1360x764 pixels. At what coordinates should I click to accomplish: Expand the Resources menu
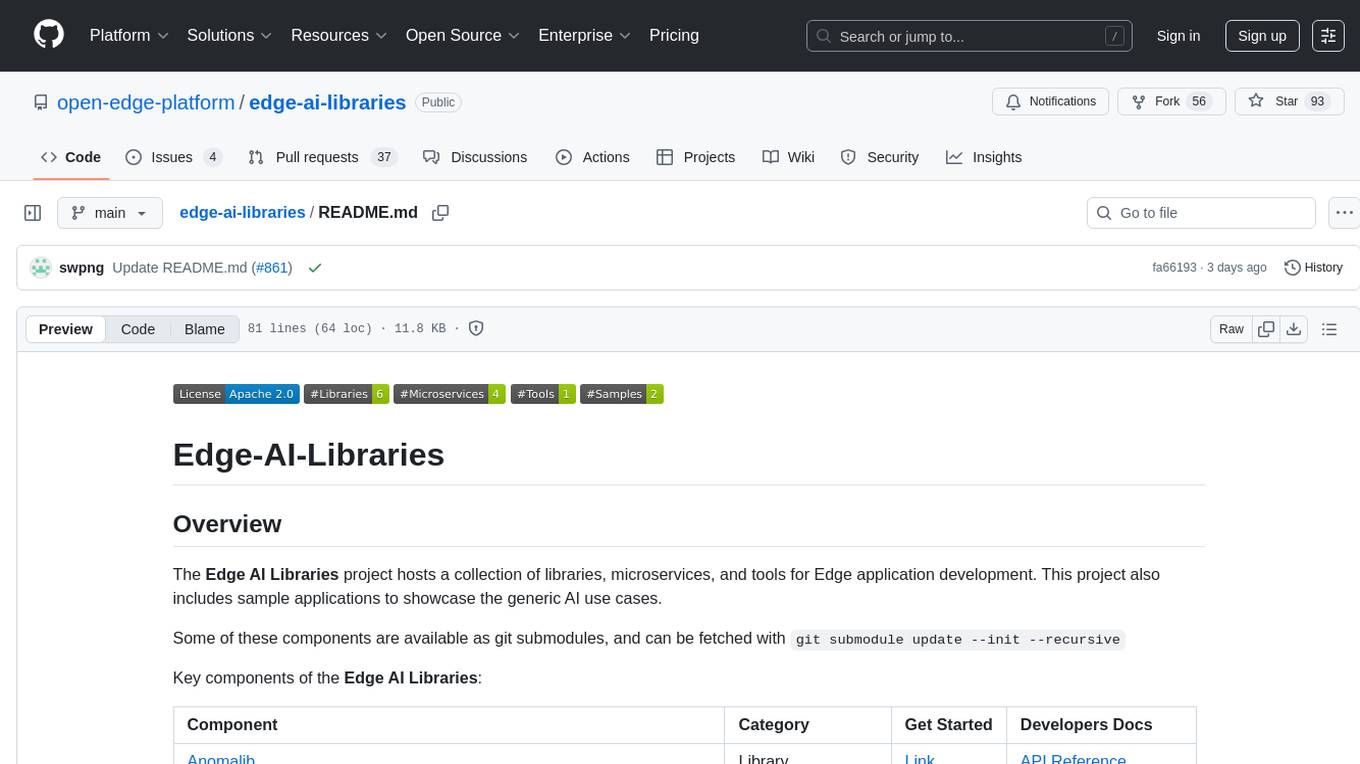(x=340, y=35)
